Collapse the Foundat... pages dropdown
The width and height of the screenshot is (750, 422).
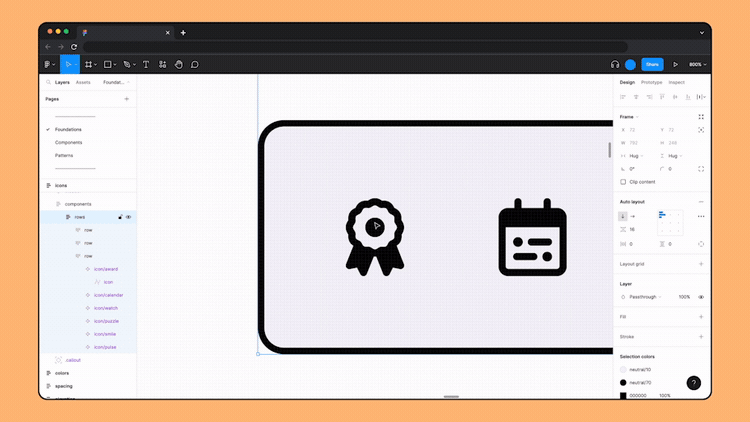click(x=116, y=82)
